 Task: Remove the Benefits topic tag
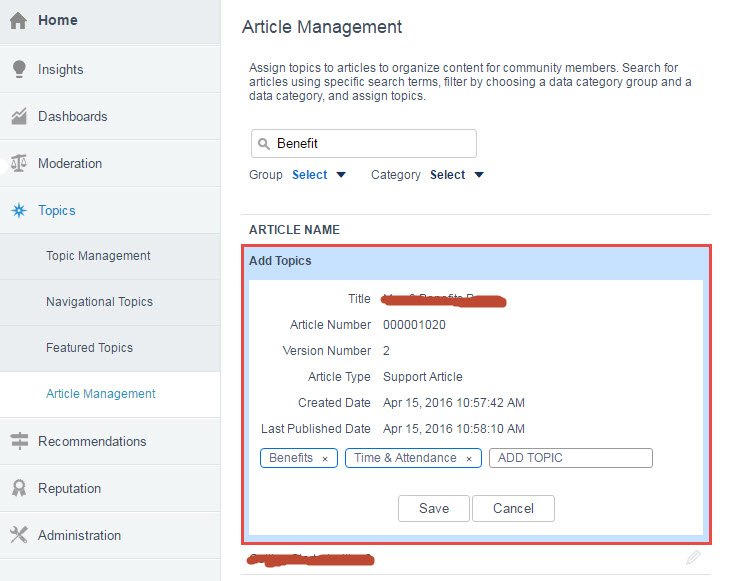pos(324,459)
